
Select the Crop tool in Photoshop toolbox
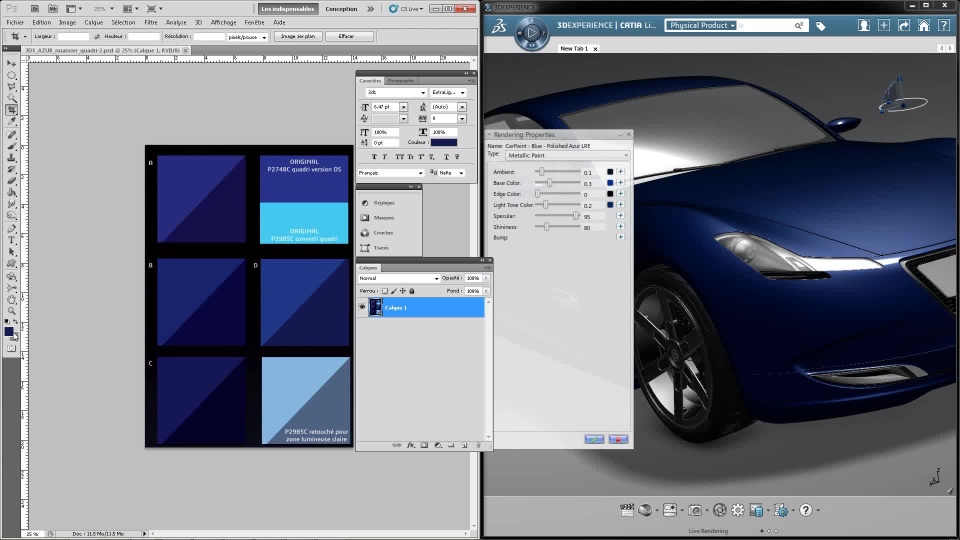click(11, 110)
